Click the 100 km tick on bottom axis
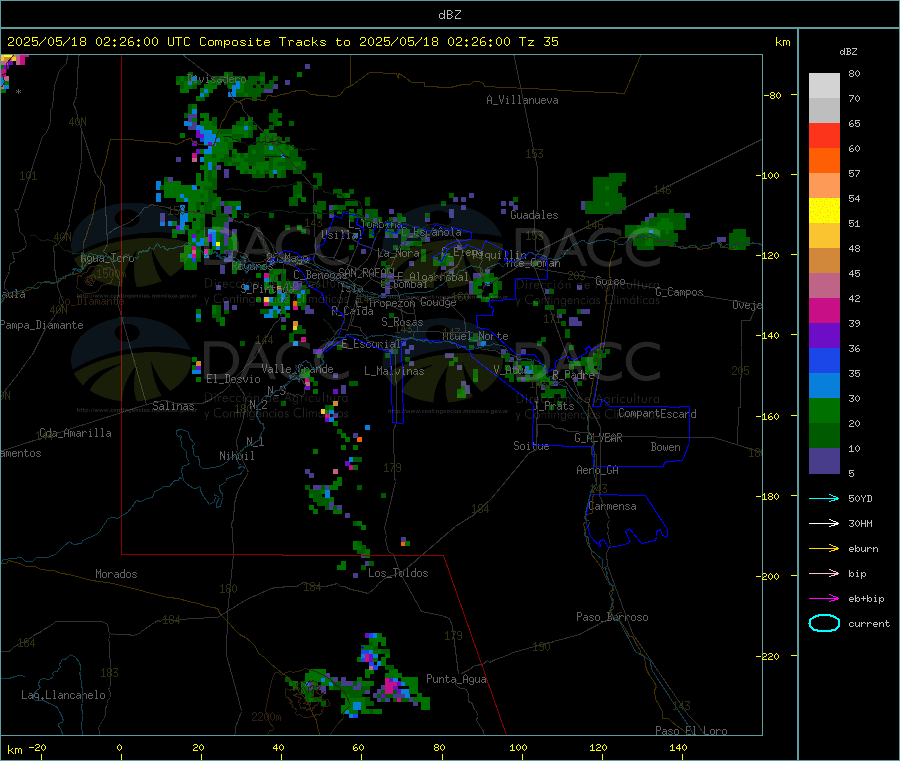Image resolution: width=900 pixels, height=761 pixels. tap(518, 747)
